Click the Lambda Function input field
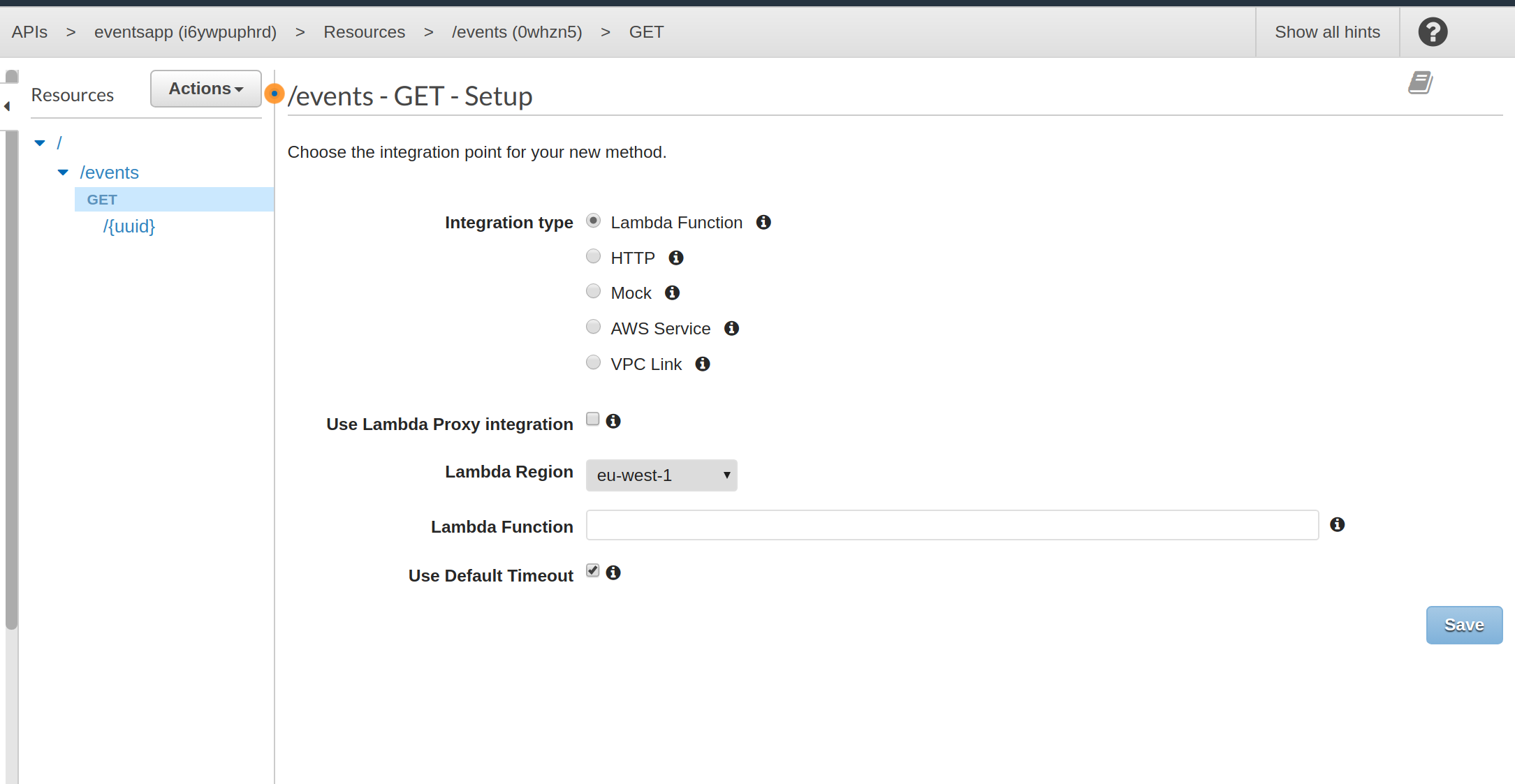The image size is (1515, 784). 951,525
